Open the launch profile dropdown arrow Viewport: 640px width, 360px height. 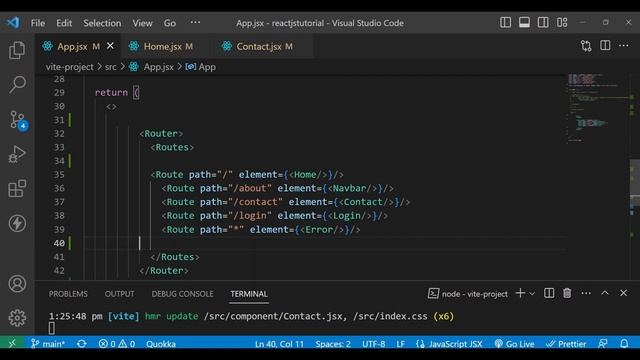pyautogui.click(x=532, y=293)
